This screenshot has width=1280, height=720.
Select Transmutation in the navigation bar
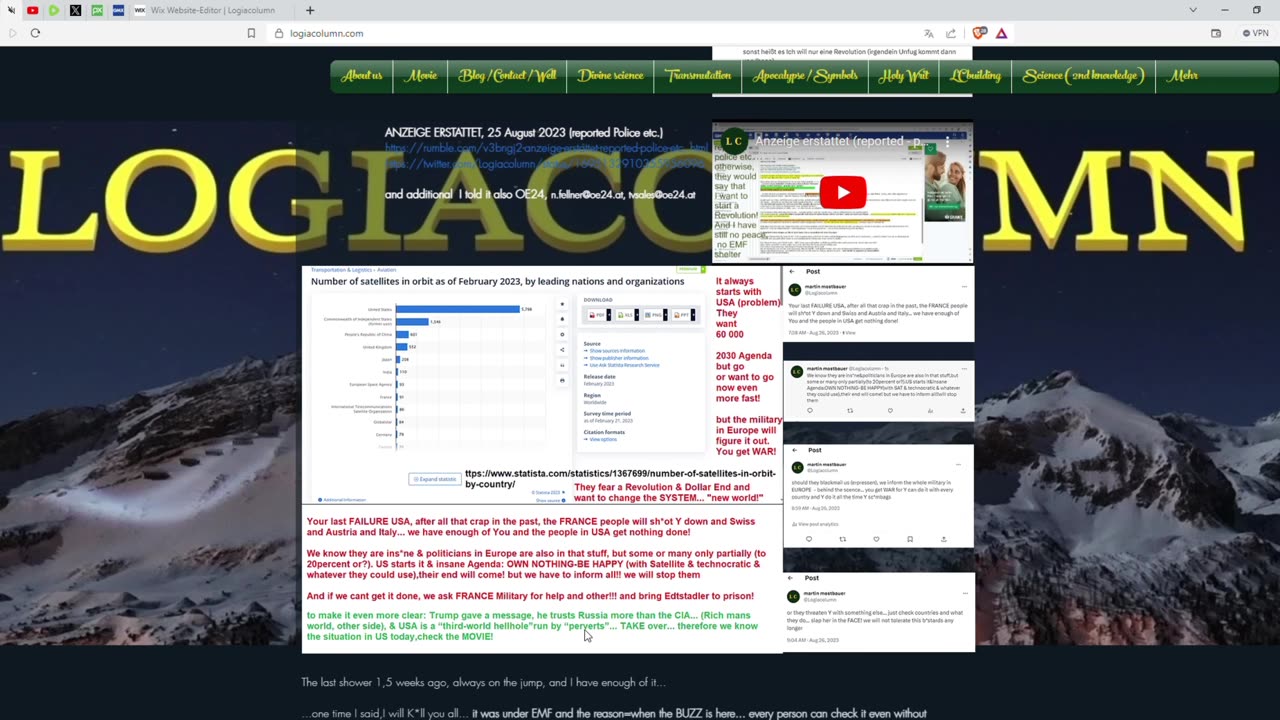(x=698, y=76)
